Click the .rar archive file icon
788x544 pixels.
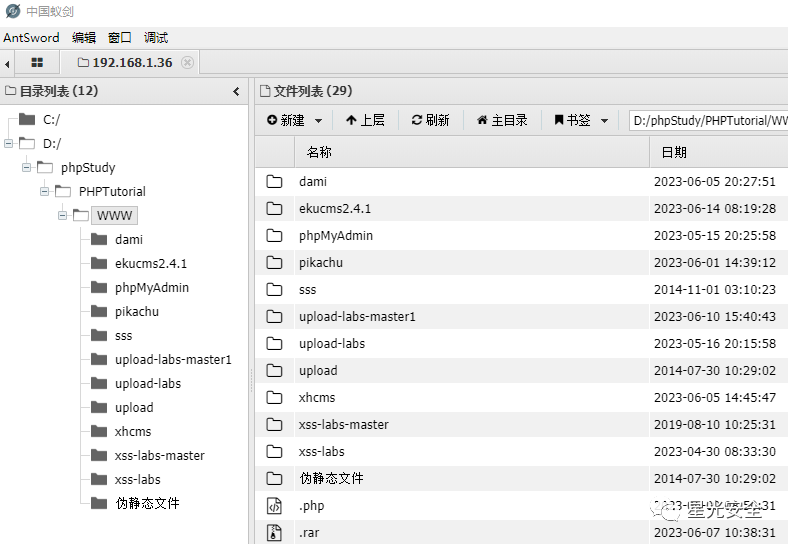point(274,533)
